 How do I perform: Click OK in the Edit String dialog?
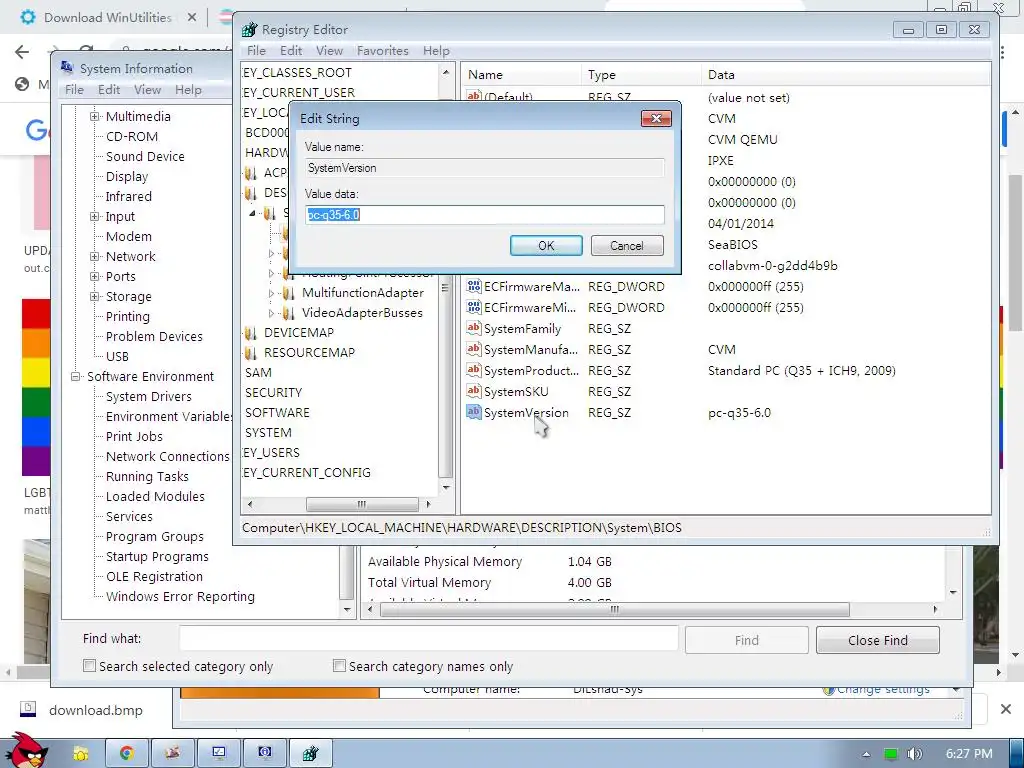click(x=546, y=246)
